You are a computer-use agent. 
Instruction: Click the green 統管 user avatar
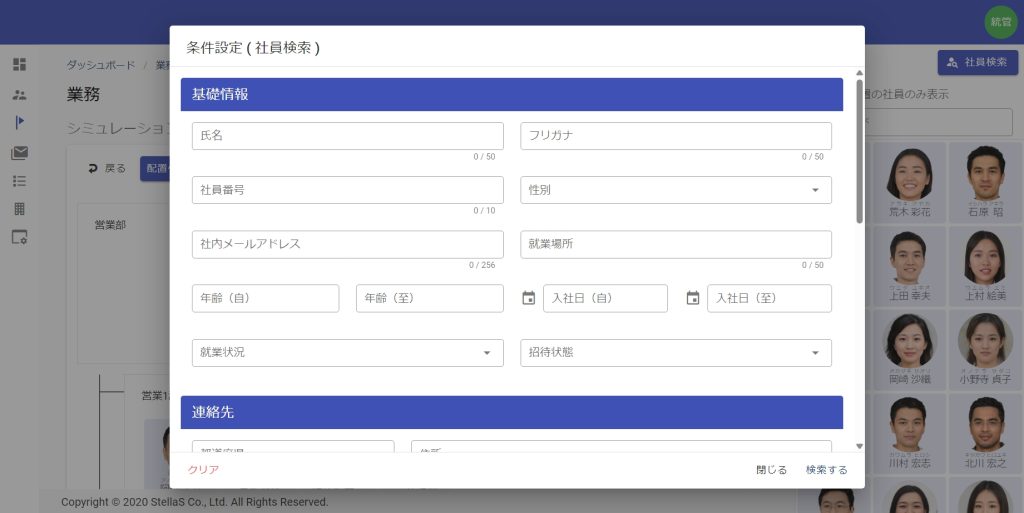(1000, 22)
